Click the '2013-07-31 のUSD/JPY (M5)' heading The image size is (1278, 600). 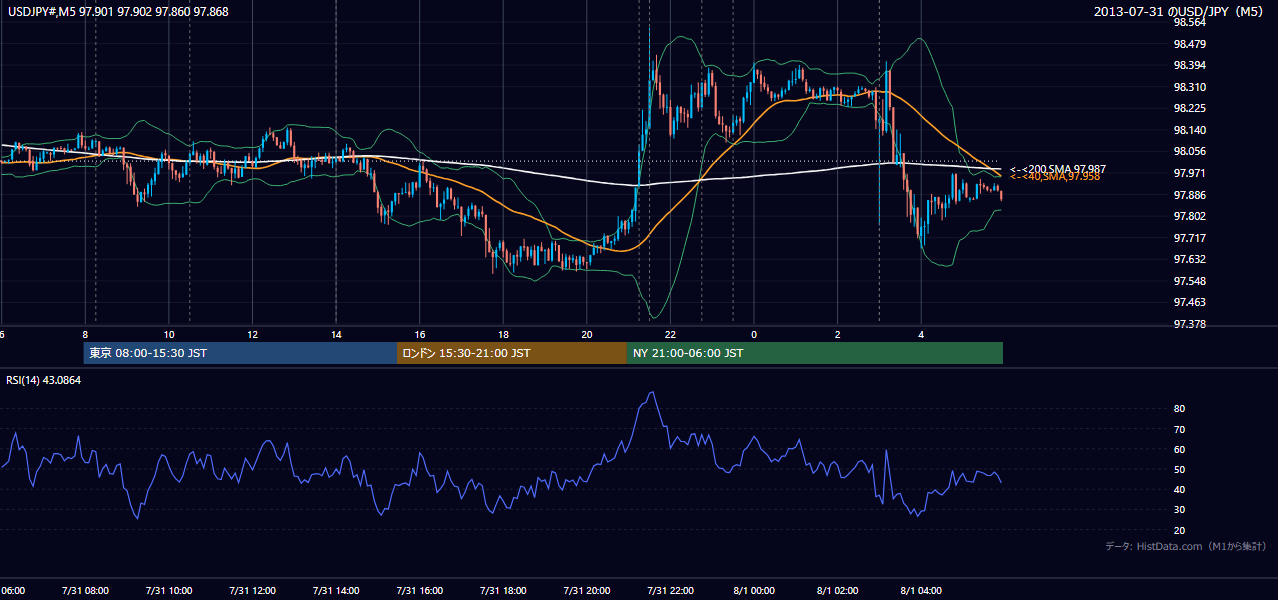(x=1180, y=11)
